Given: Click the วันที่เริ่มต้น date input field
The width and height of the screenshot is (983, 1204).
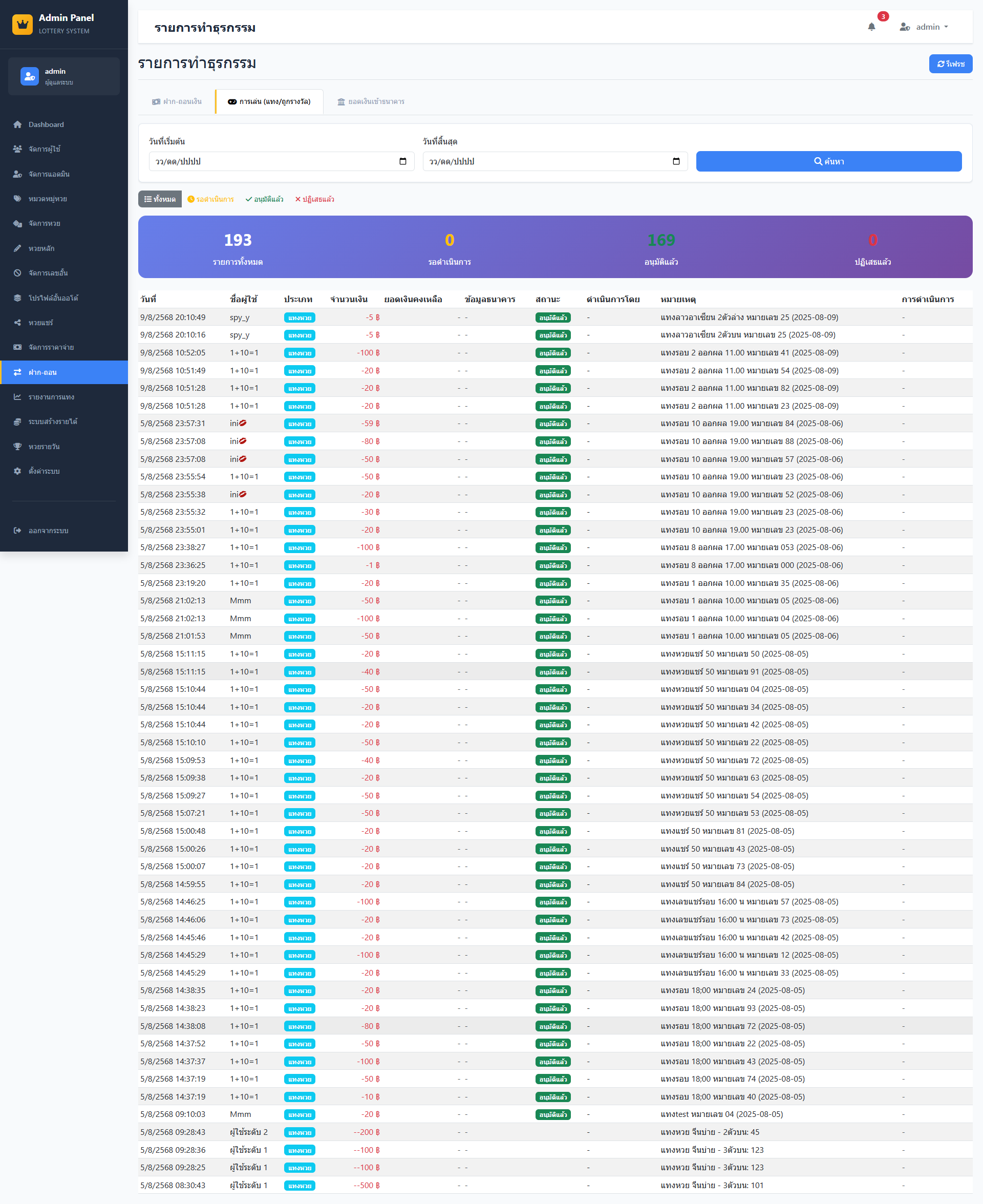Looking at the screenshot, I should point(282,161).
